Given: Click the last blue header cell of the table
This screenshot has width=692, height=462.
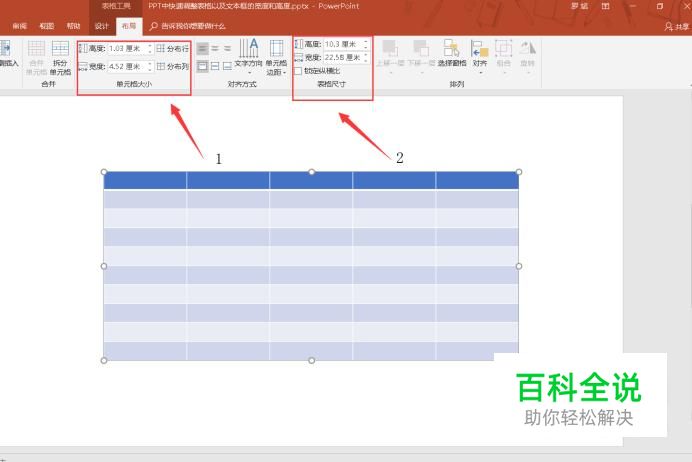Looking at the screenshot, I should pos(477,180).
